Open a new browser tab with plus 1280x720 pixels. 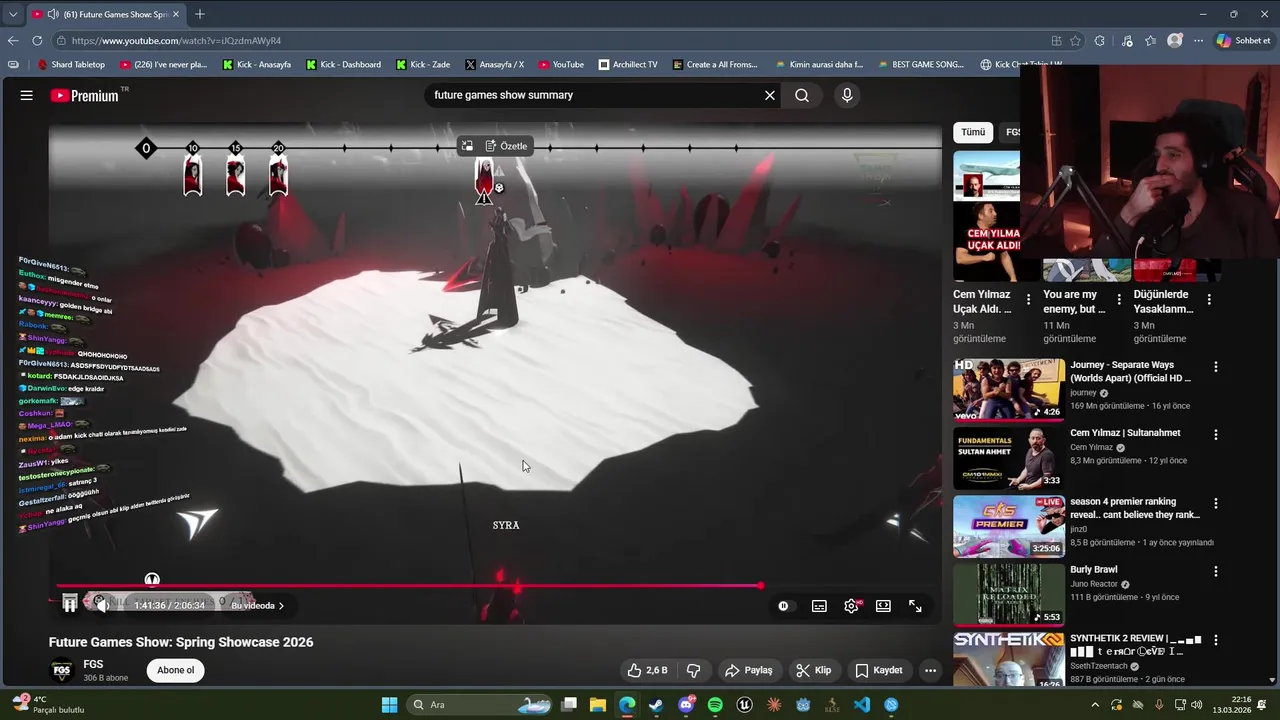click(x=200, y=14)
